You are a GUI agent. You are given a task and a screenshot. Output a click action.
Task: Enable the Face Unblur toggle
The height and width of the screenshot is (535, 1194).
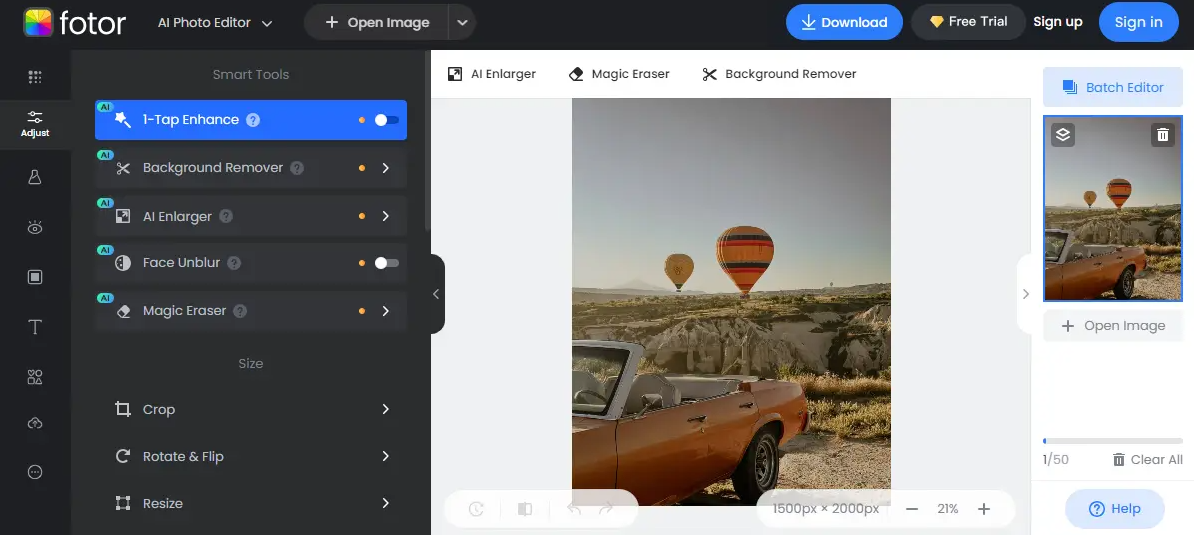(x=386, y=263)
